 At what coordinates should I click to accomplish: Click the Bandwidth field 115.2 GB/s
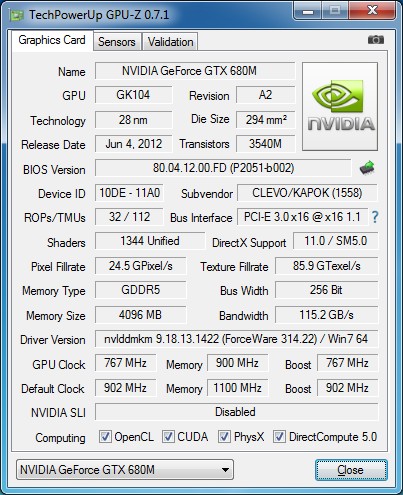click(327, 315)
